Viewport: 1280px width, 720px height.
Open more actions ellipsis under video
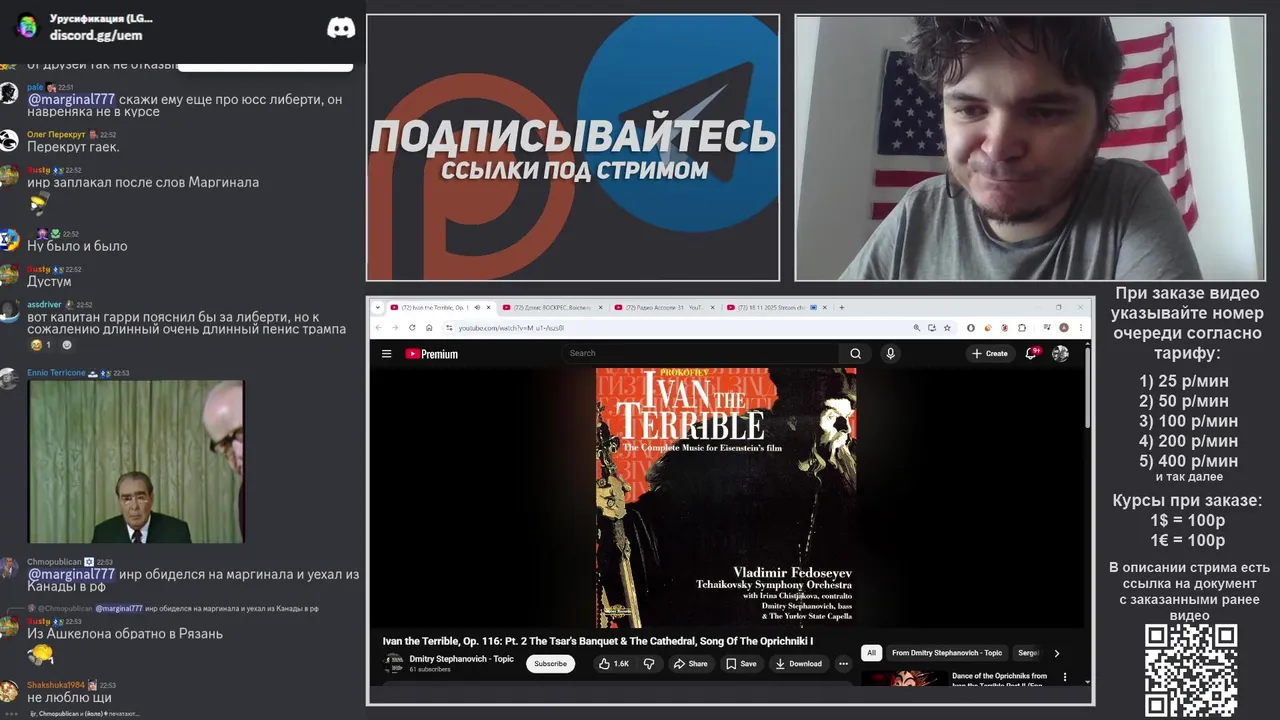click(843, 664)
